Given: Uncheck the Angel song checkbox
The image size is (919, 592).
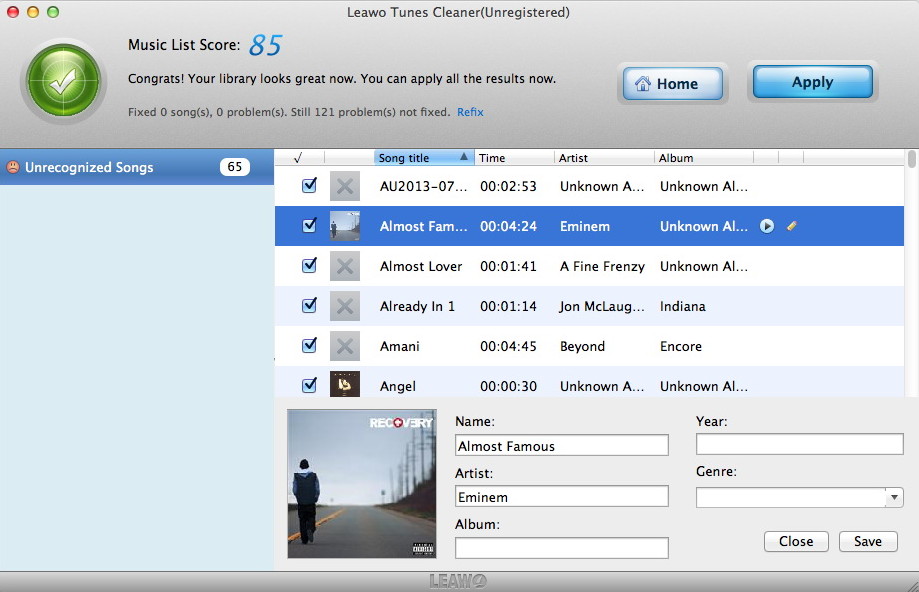Looking at the screenshot, I should pos(309,385).
